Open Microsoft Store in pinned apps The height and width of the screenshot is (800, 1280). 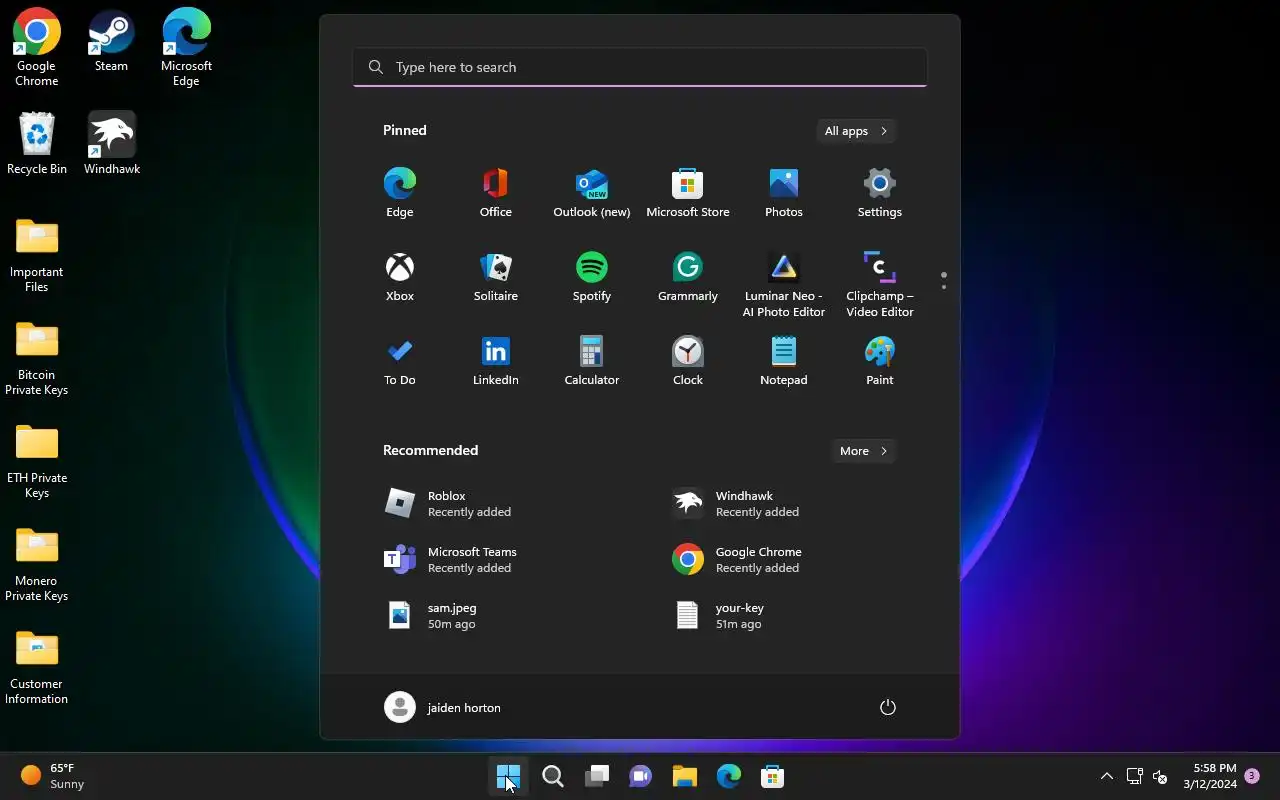pos(687,193)
